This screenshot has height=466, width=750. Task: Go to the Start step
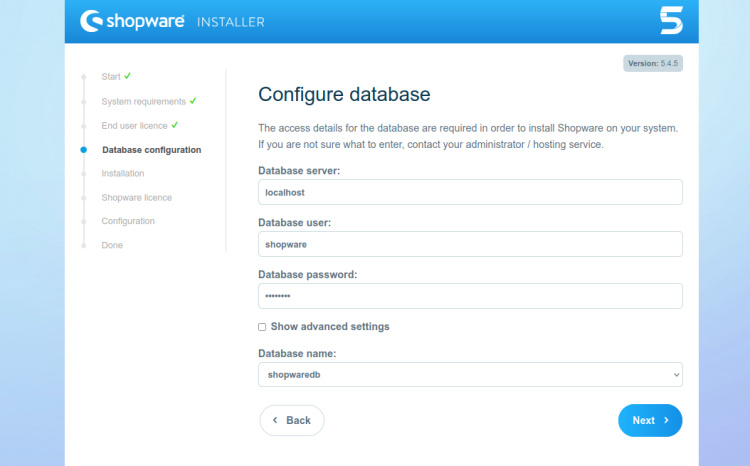110,77
